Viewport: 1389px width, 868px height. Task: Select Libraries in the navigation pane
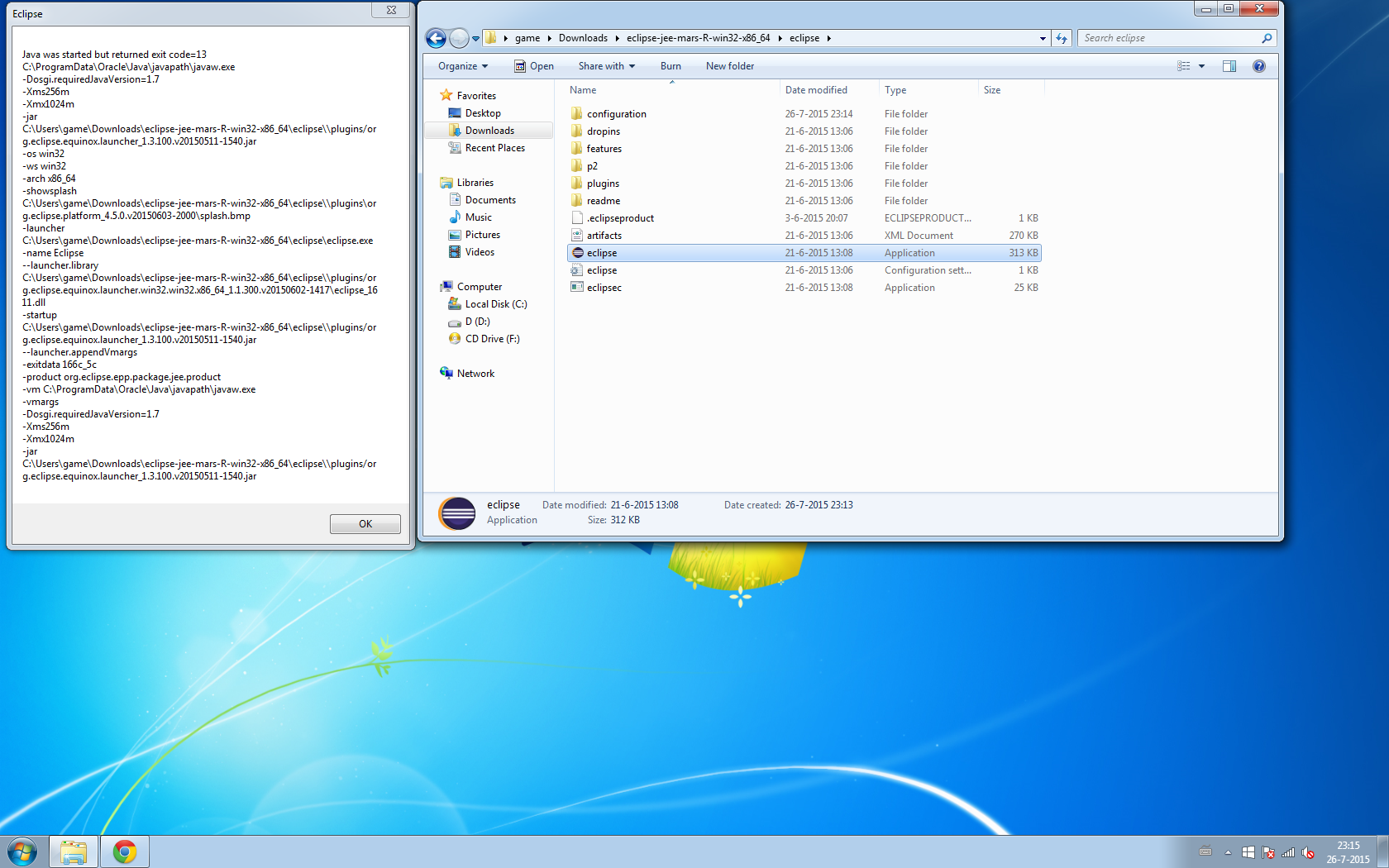tap(475, 183)
